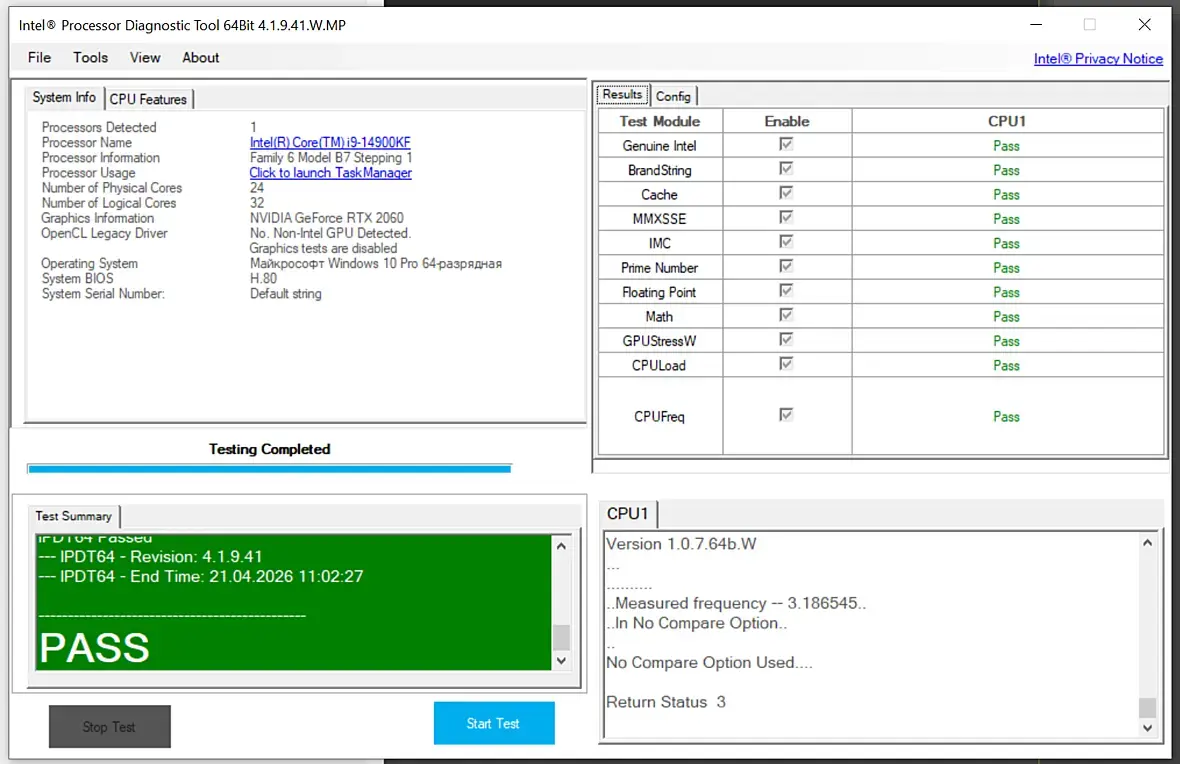Click Test Summary scroll up arrow

click(x=561, y=546)
